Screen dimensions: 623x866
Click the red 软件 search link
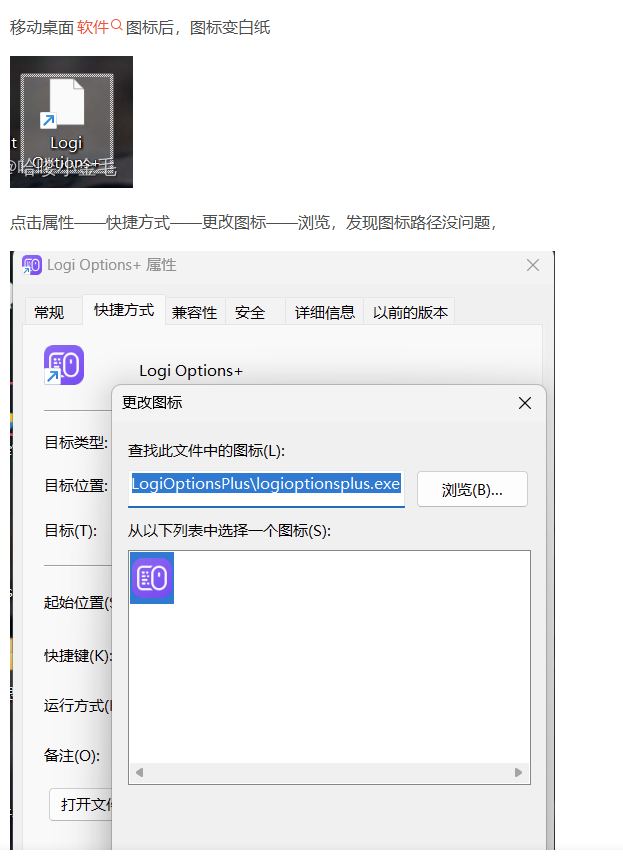pyautogui.click(x=93, y=27)
